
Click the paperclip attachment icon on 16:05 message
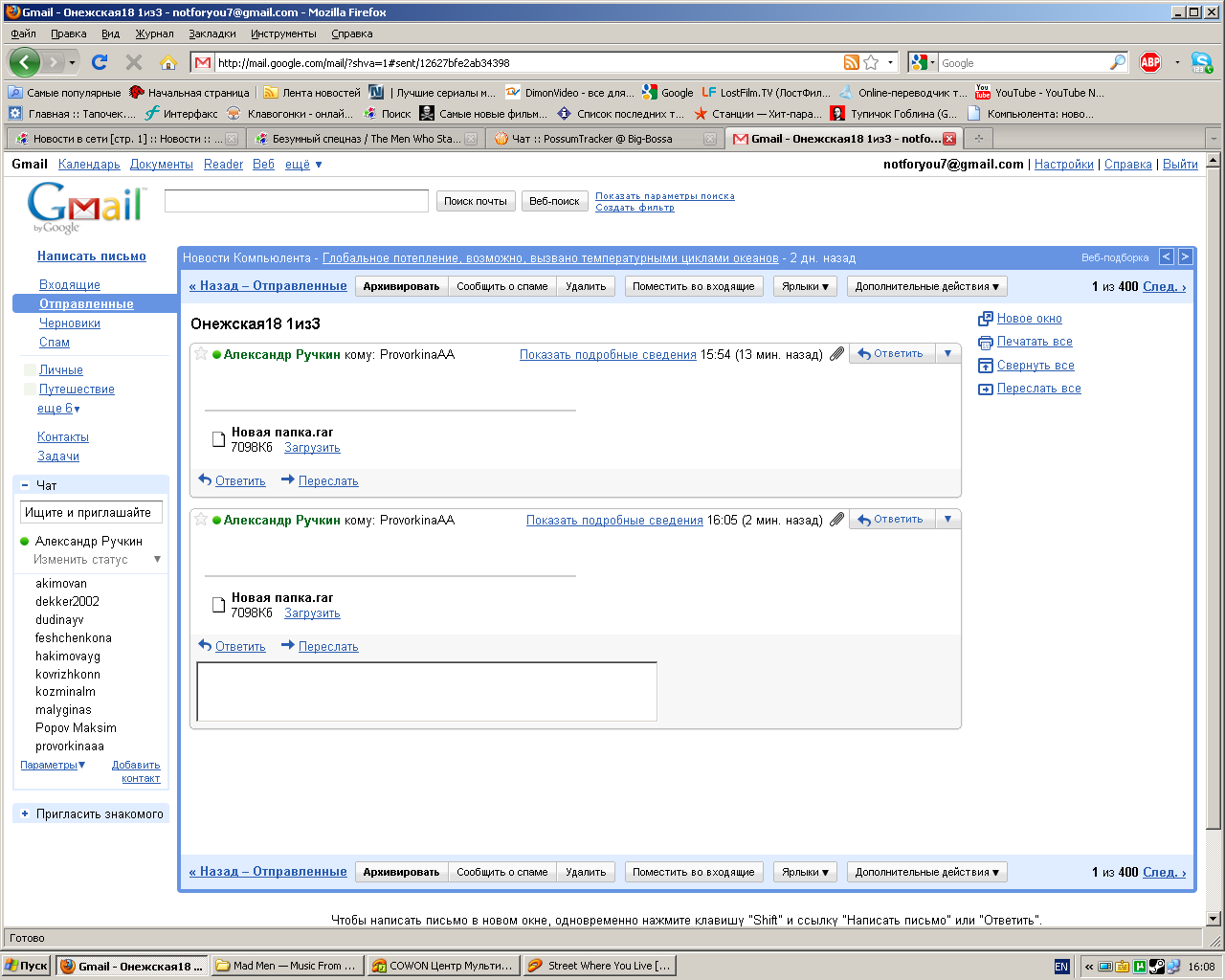pos(836,520)
